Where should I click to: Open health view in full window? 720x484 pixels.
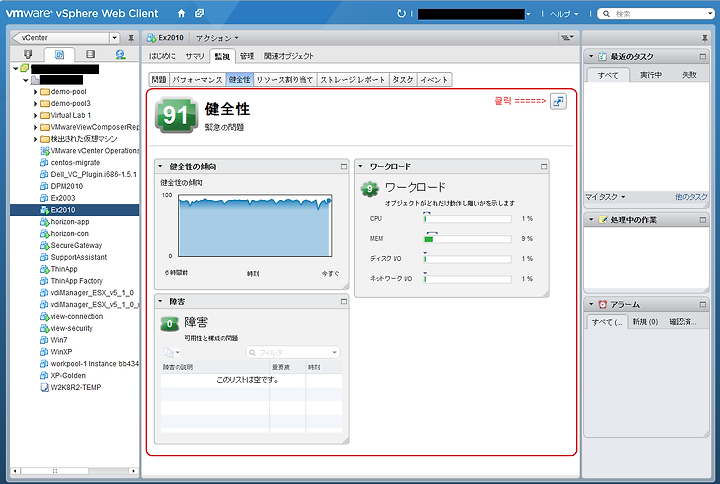(558, 101)
